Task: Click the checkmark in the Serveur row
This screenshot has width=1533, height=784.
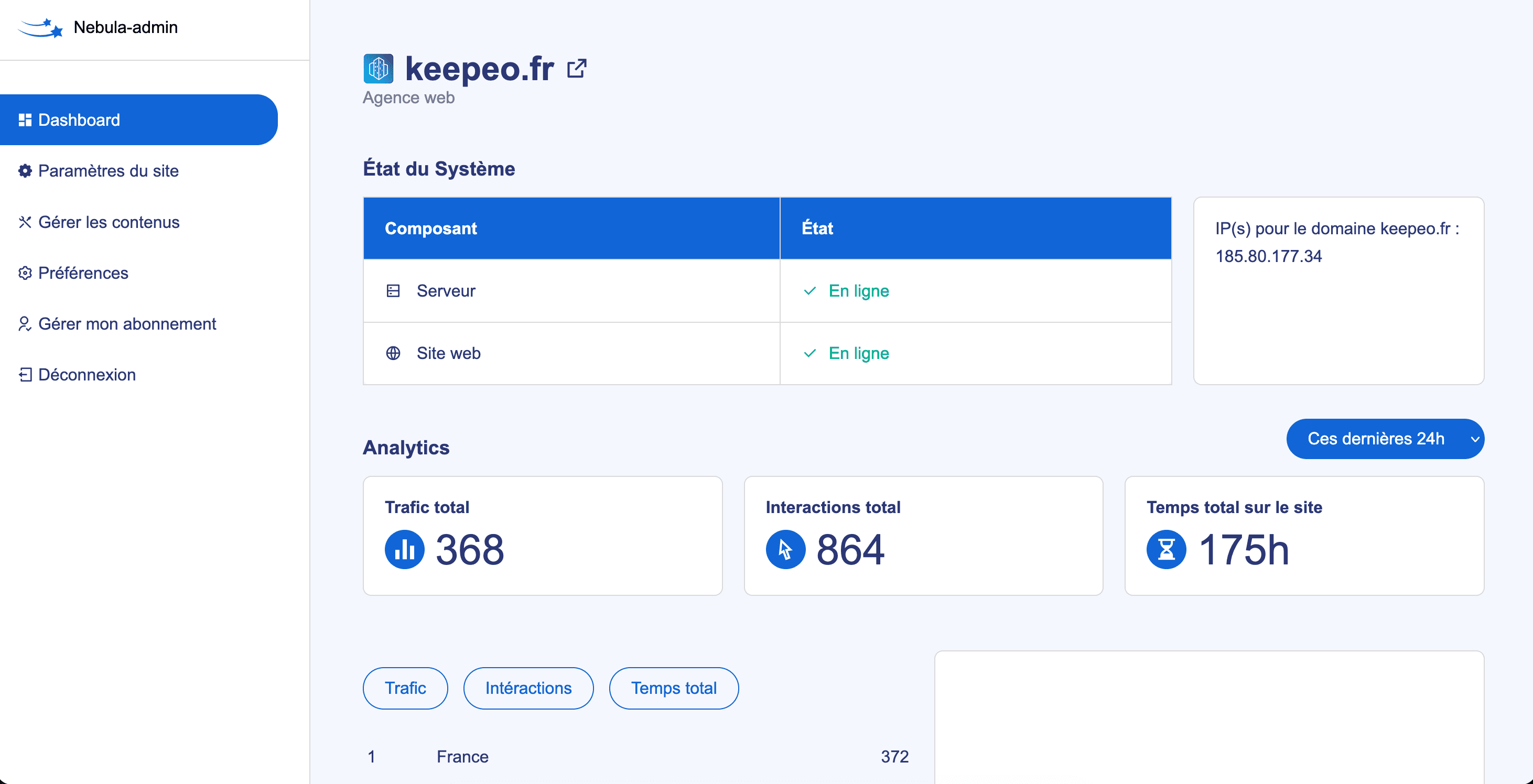Action: pos(810,291)
